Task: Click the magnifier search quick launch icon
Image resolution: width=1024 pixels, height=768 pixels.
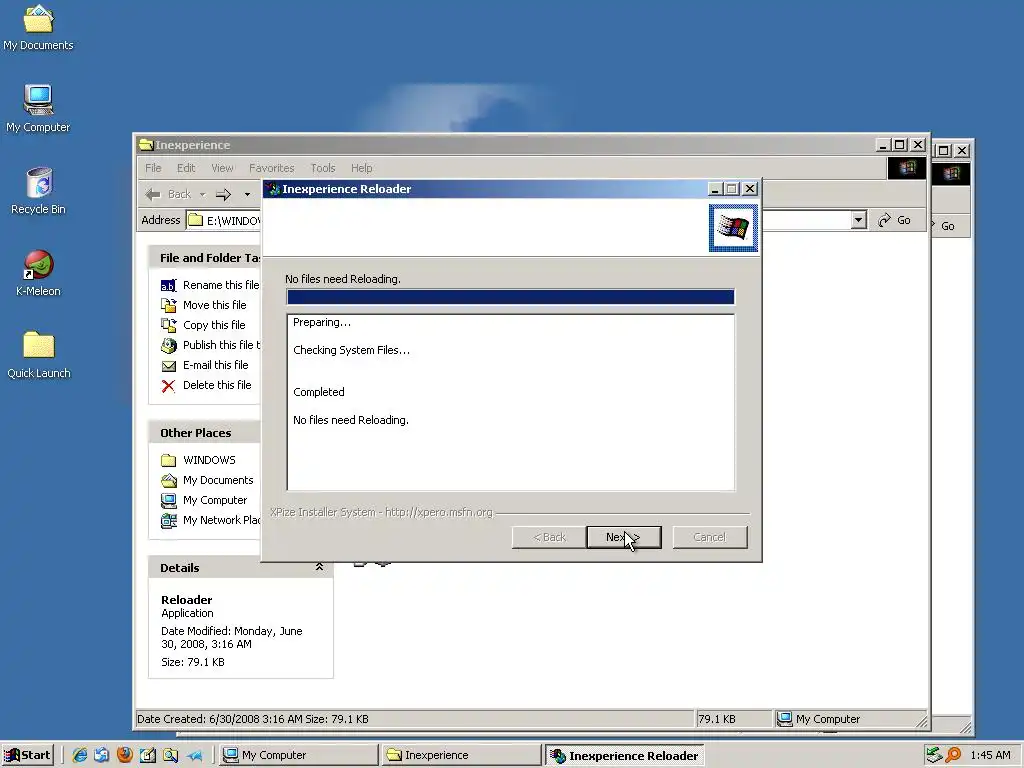Action: coord(170,755)
